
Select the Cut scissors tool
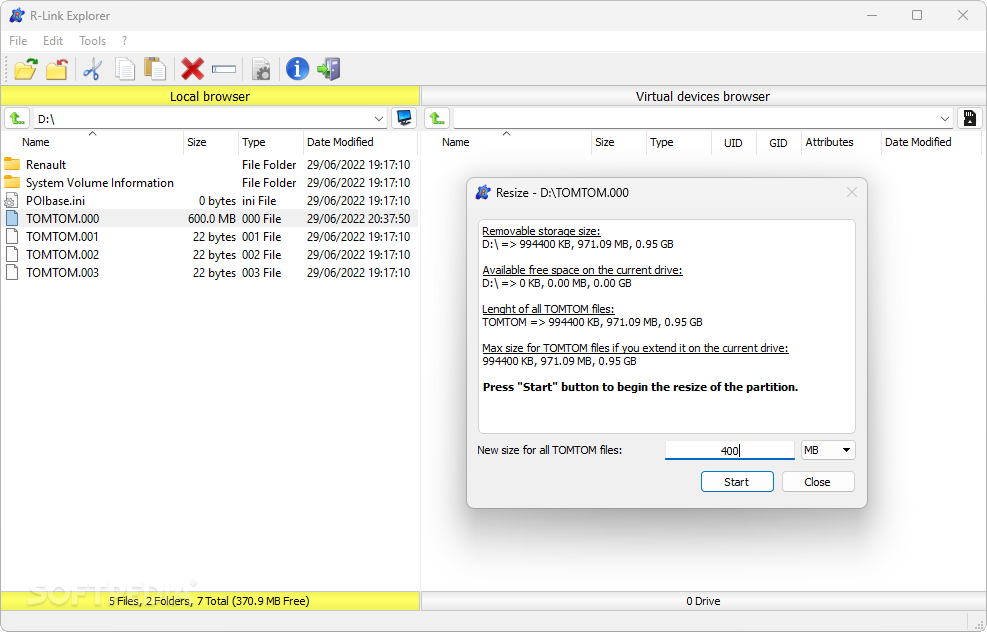93,69
